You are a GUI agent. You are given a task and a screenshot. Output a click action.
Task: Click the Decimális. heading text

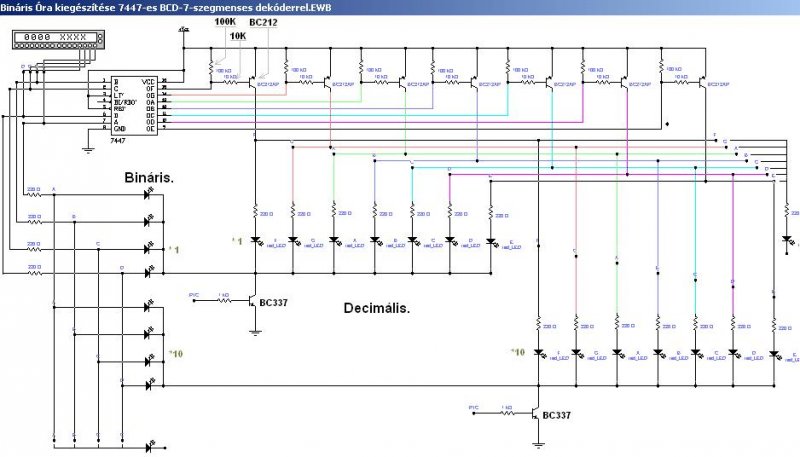(377, 308)
